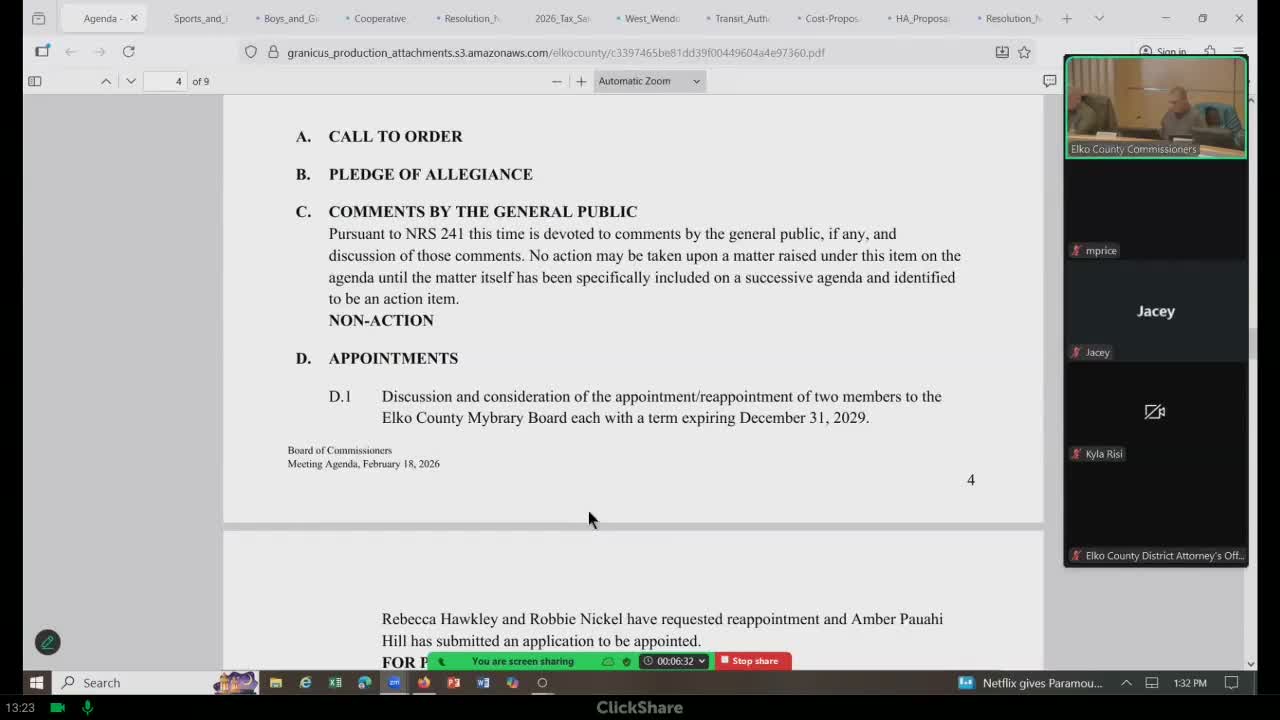Toggle the ClickShare camera icon
This screenshot has width=1280, height=720.
click(58, 707)
